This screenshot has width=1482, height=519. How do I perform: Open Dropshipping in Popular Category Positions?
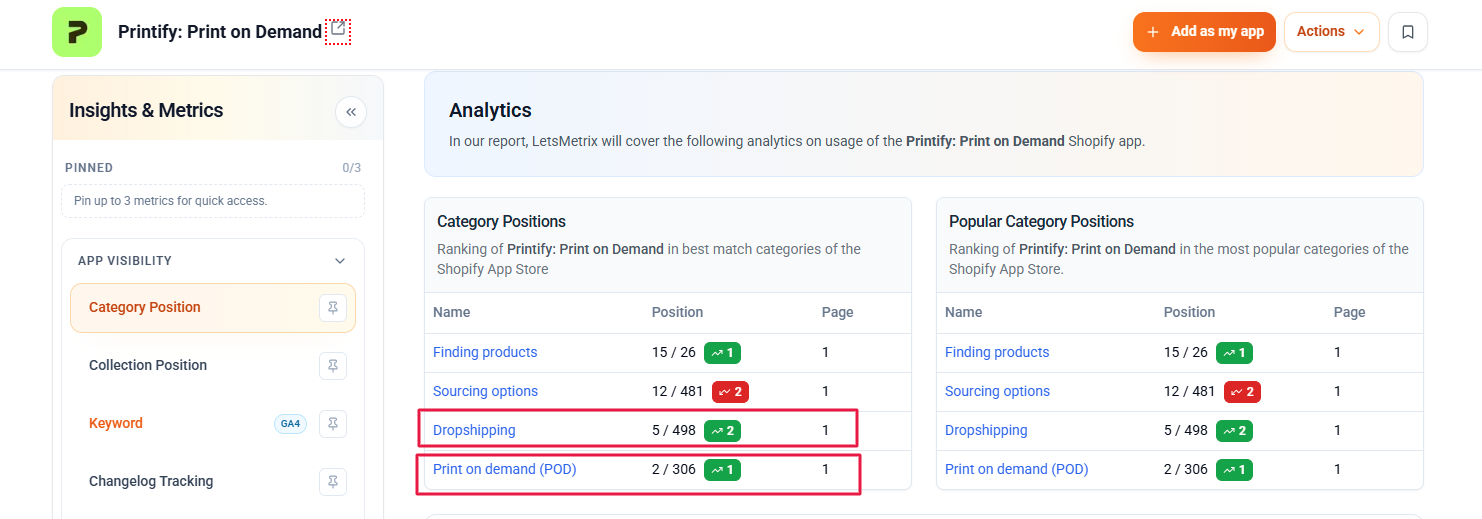pos(986,430)
